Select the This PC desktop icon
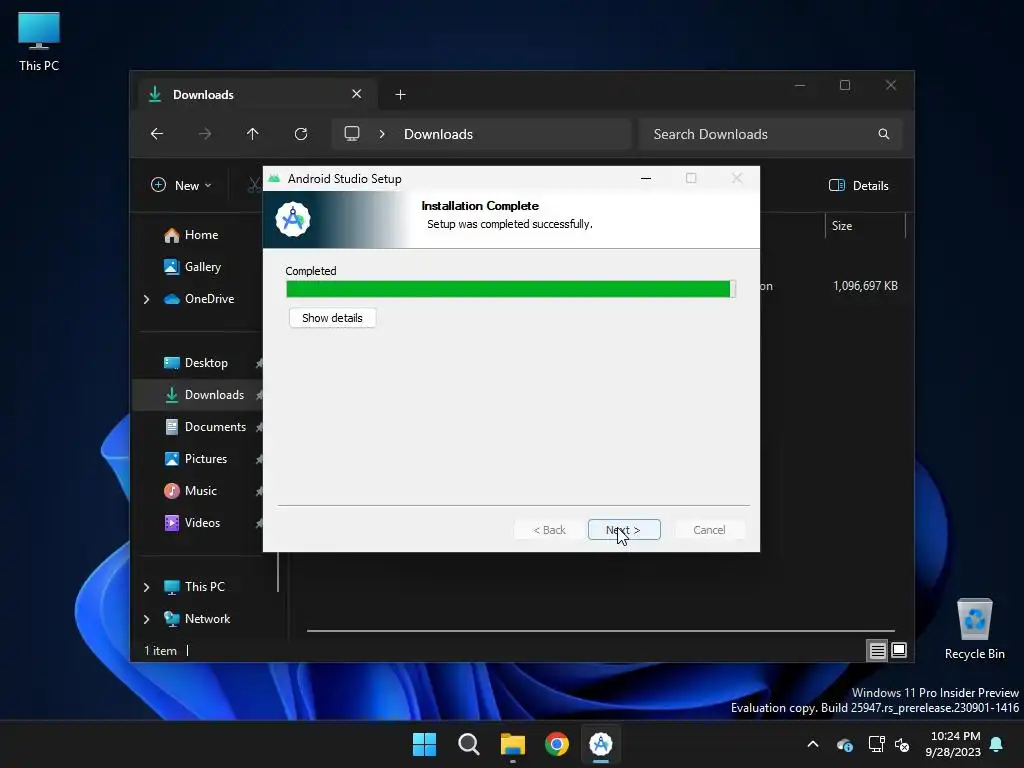 39,41
